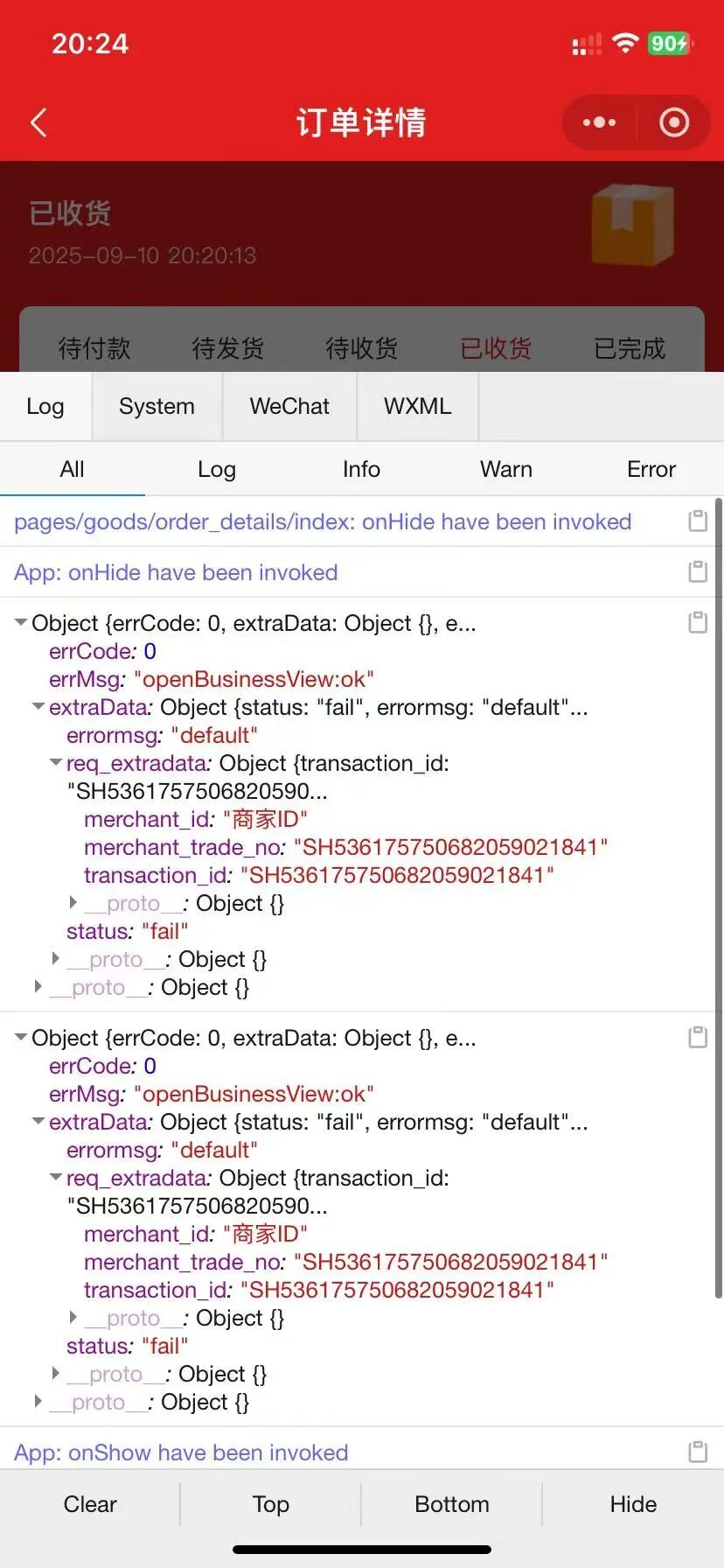The width and height of the screenshot is (724, 1568).
Task: Open the System tab
Action: point(157,406)
